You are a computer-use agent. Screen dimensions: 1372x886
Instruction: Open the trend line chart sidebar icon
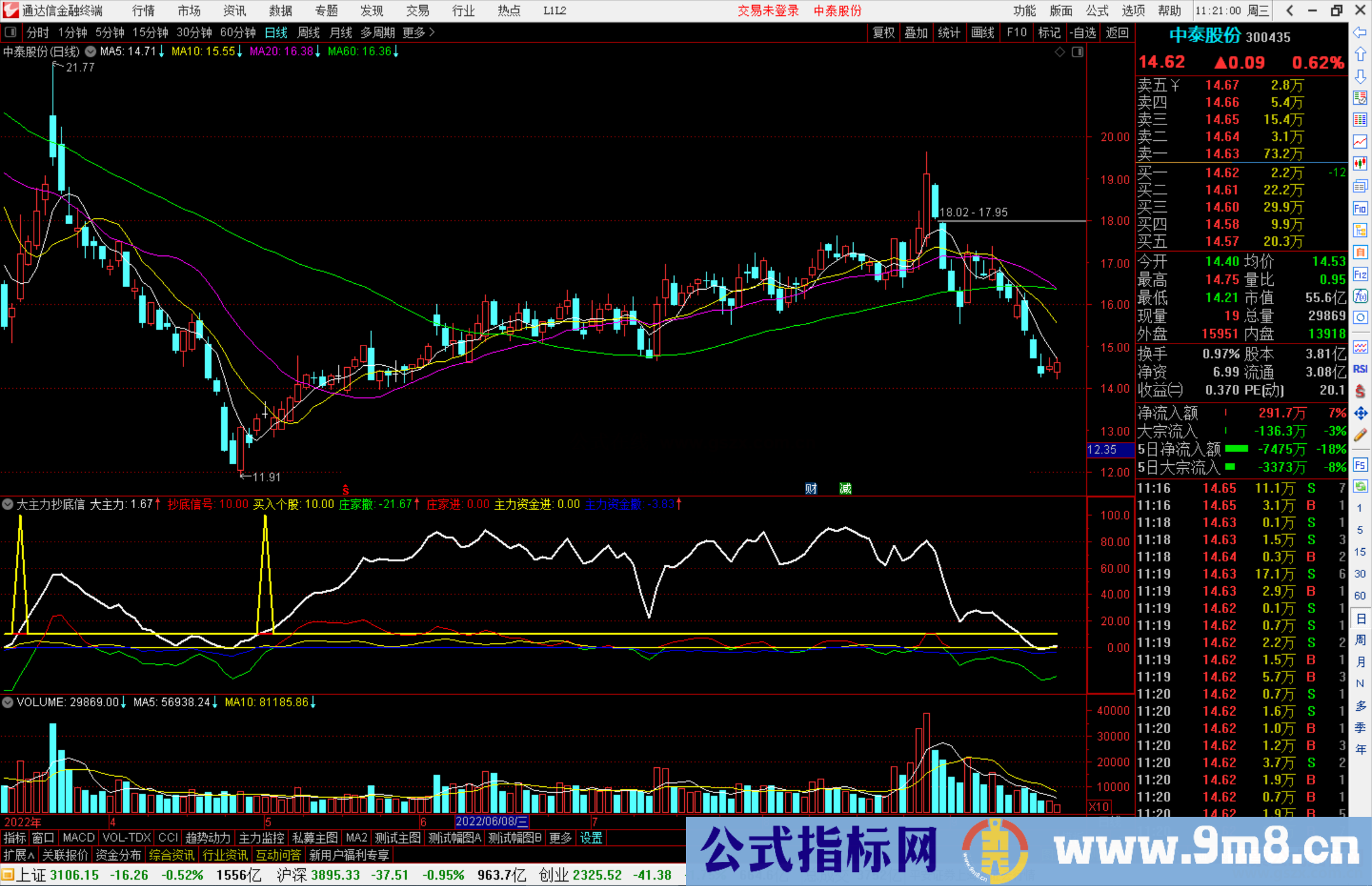pyautogui.click(x=1360, y=141)
